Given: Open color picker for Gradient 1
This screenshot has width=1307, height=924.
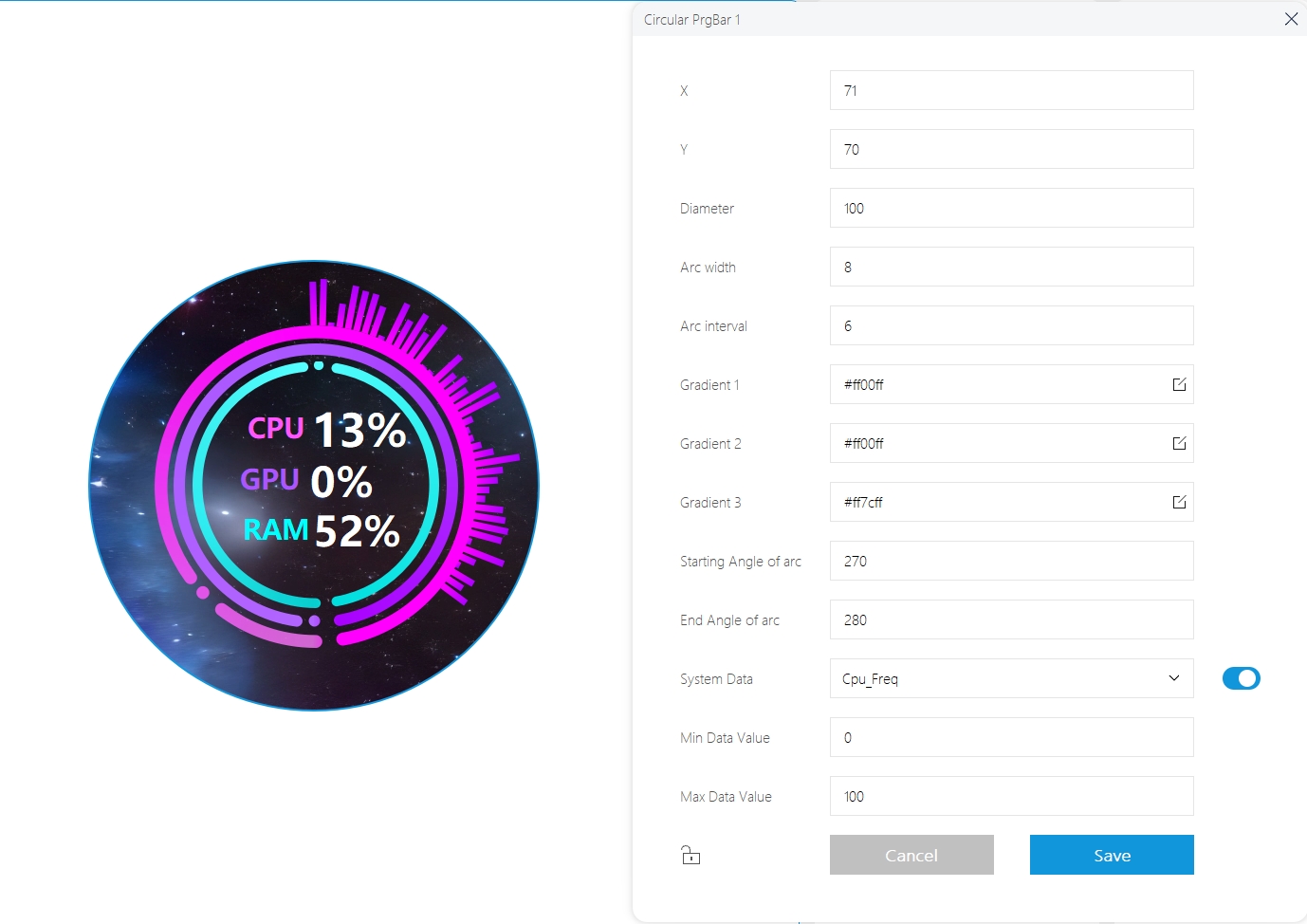Looking at the screenshot, I should point(1179,384).
